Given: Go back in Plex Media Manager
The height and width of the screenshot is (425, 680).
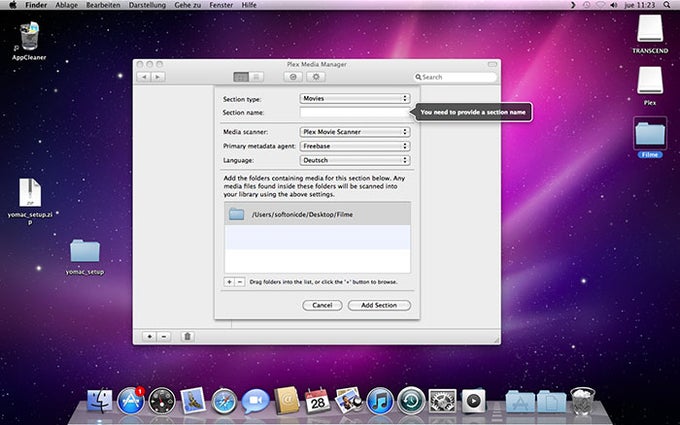Looking at the screenshot, I should 144,77.
